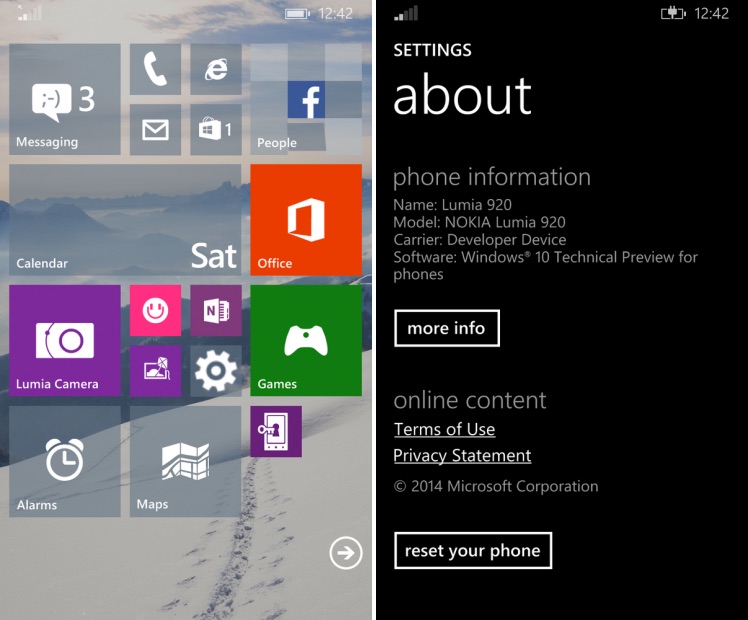This screenshot has width=748, height=620.
Task: Tap the start screen signal bars
Action: coord(29,13)
